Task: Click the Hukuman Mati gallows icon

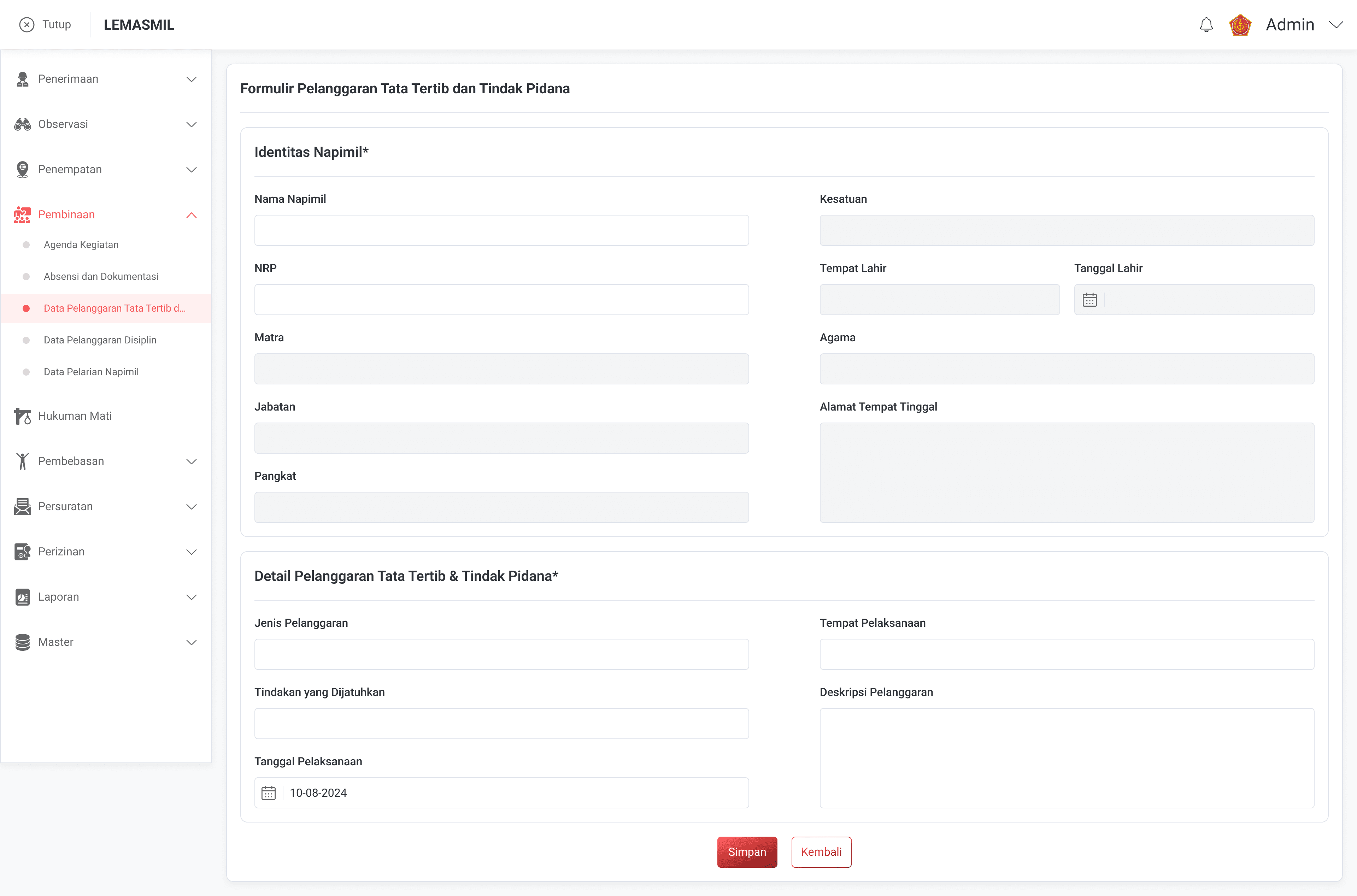Action: click(22, 416)
